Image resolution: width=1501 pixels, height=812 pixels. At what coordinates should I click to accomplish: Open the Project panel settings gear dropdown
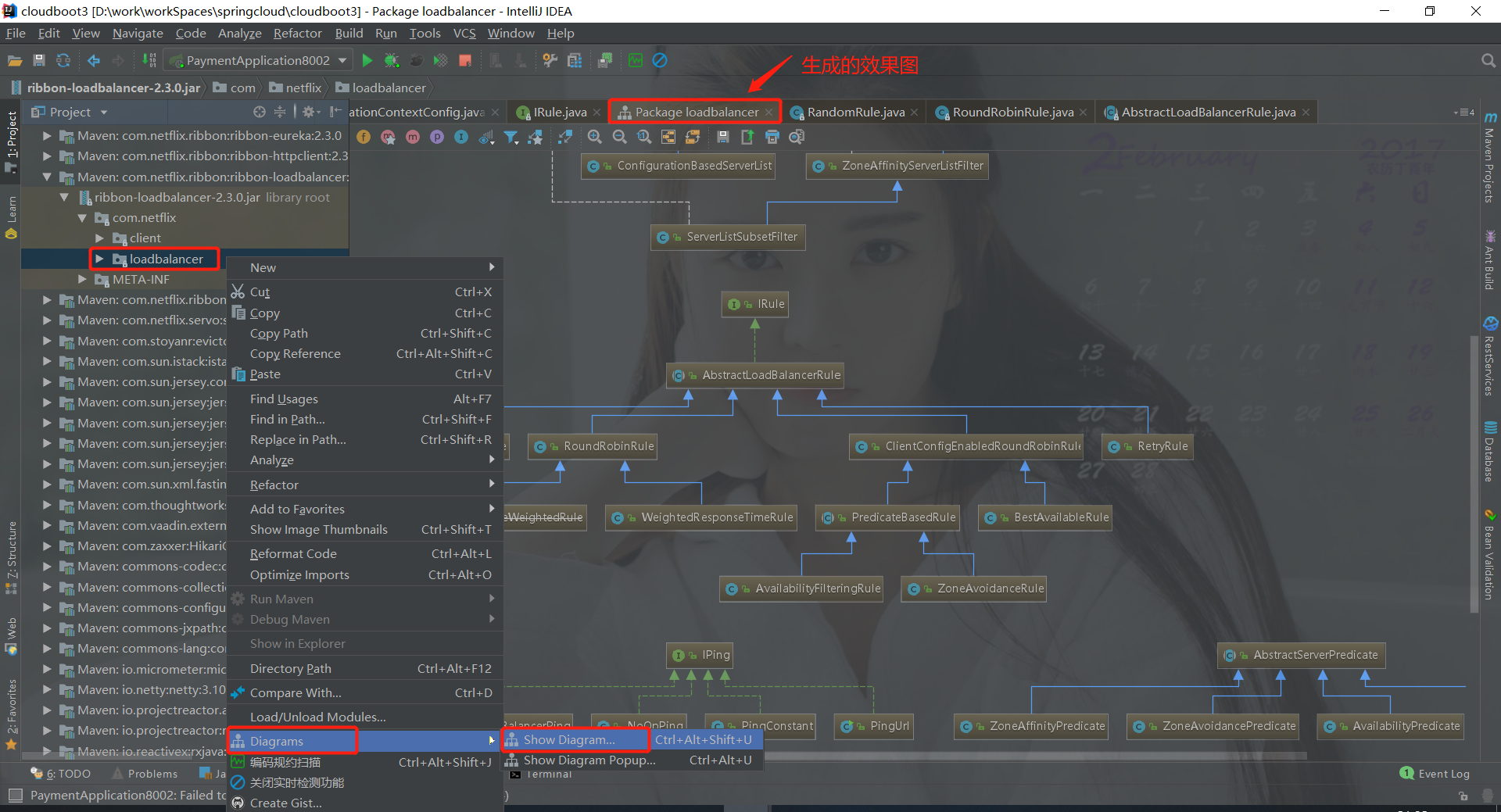coord(310,112)
